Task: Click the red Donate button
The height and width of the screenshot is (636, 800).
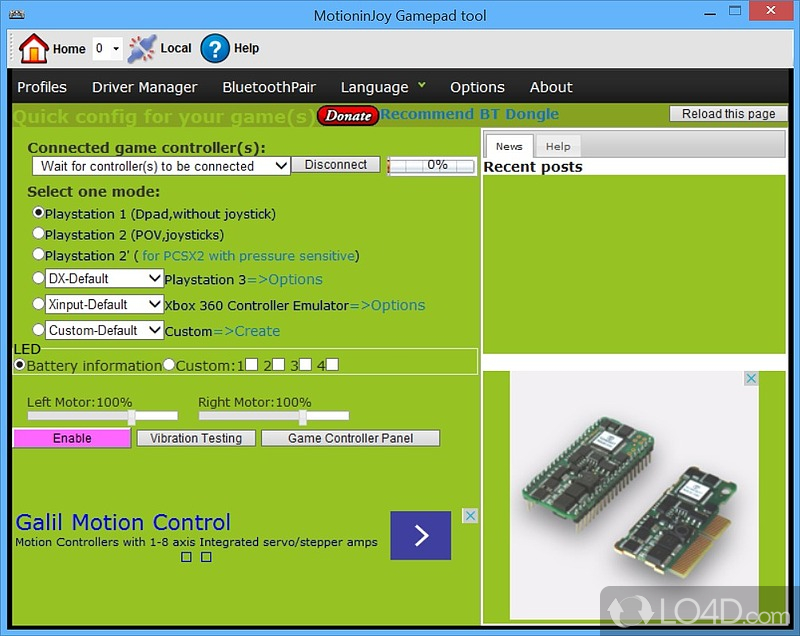Action: coord(348,116)
